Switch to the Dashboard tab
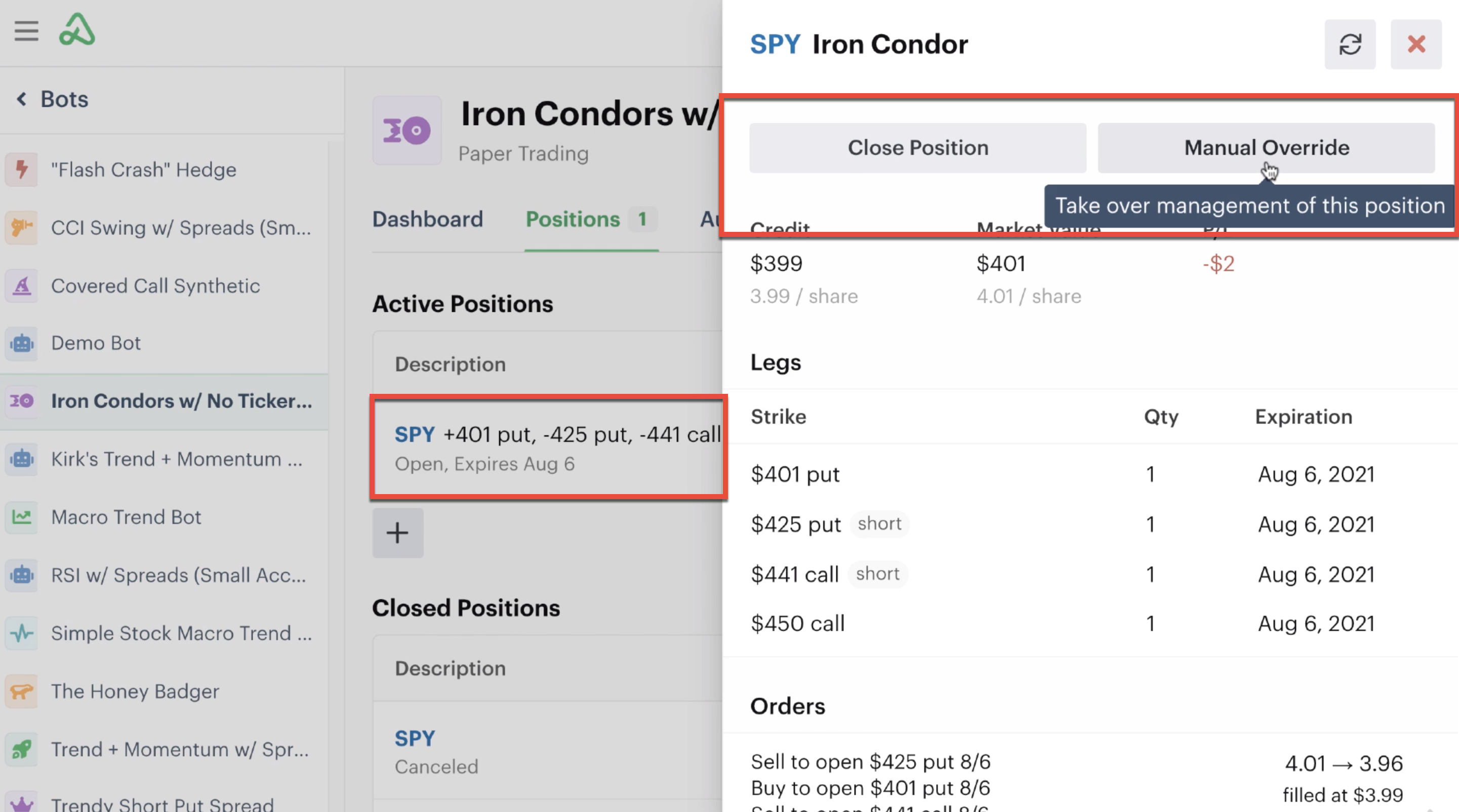Image resolution: width=1459 pixels, height=812 pixels. coord(428,220)
